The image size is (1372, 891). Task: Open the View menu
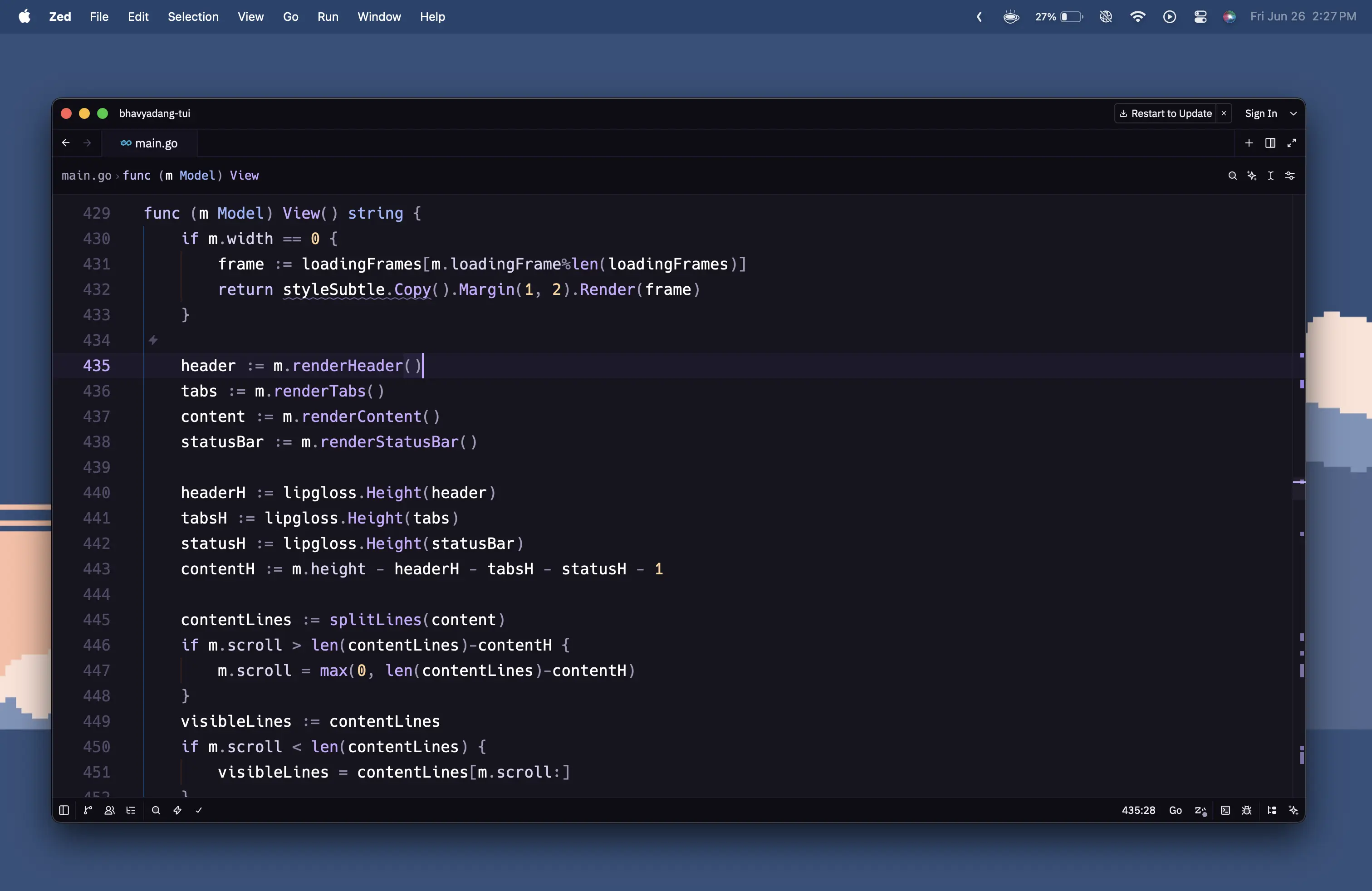[251, 17]
